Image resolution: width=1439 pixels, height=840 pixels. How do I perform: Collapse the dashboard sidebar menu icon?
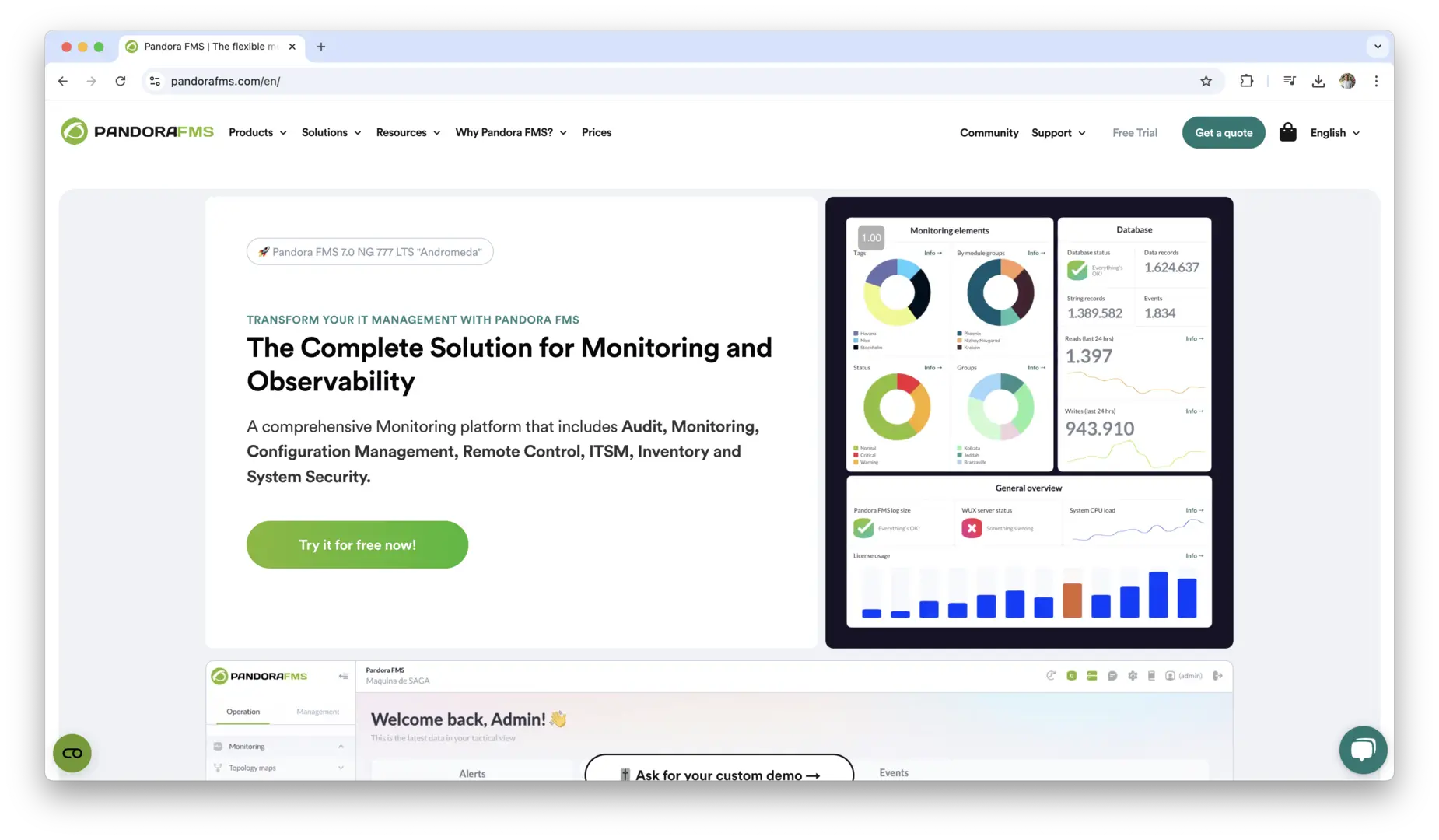343,676
